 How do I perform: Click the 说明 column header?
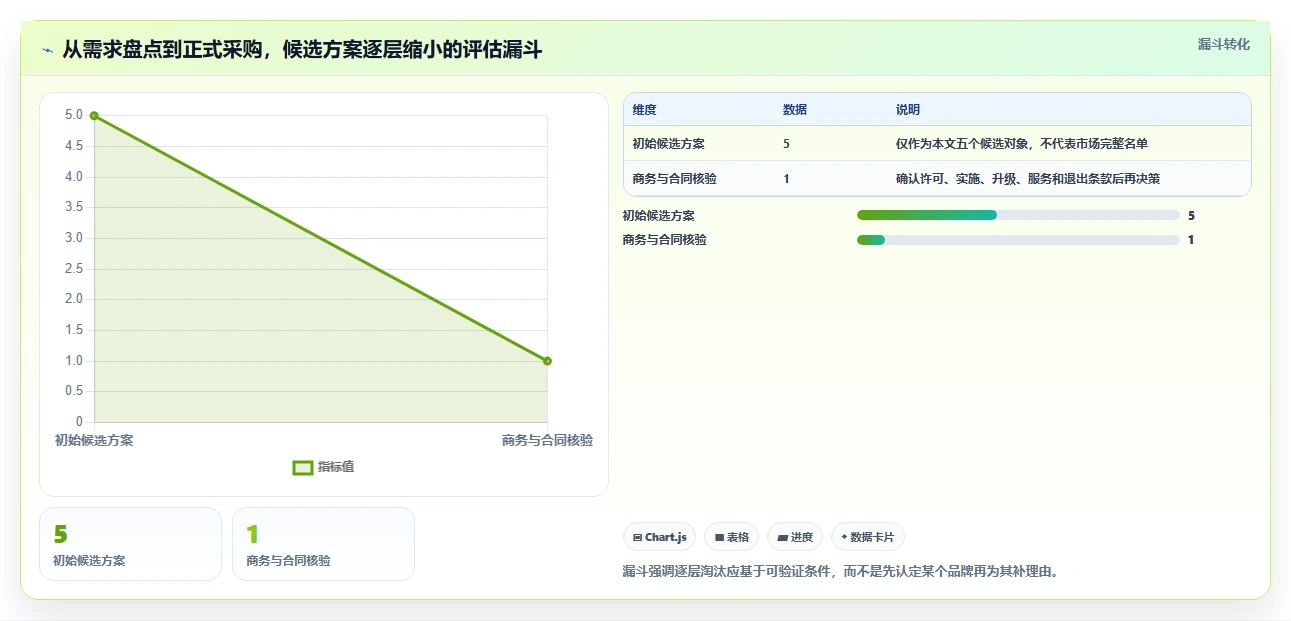pyautogui.click(x=908, y=110)
